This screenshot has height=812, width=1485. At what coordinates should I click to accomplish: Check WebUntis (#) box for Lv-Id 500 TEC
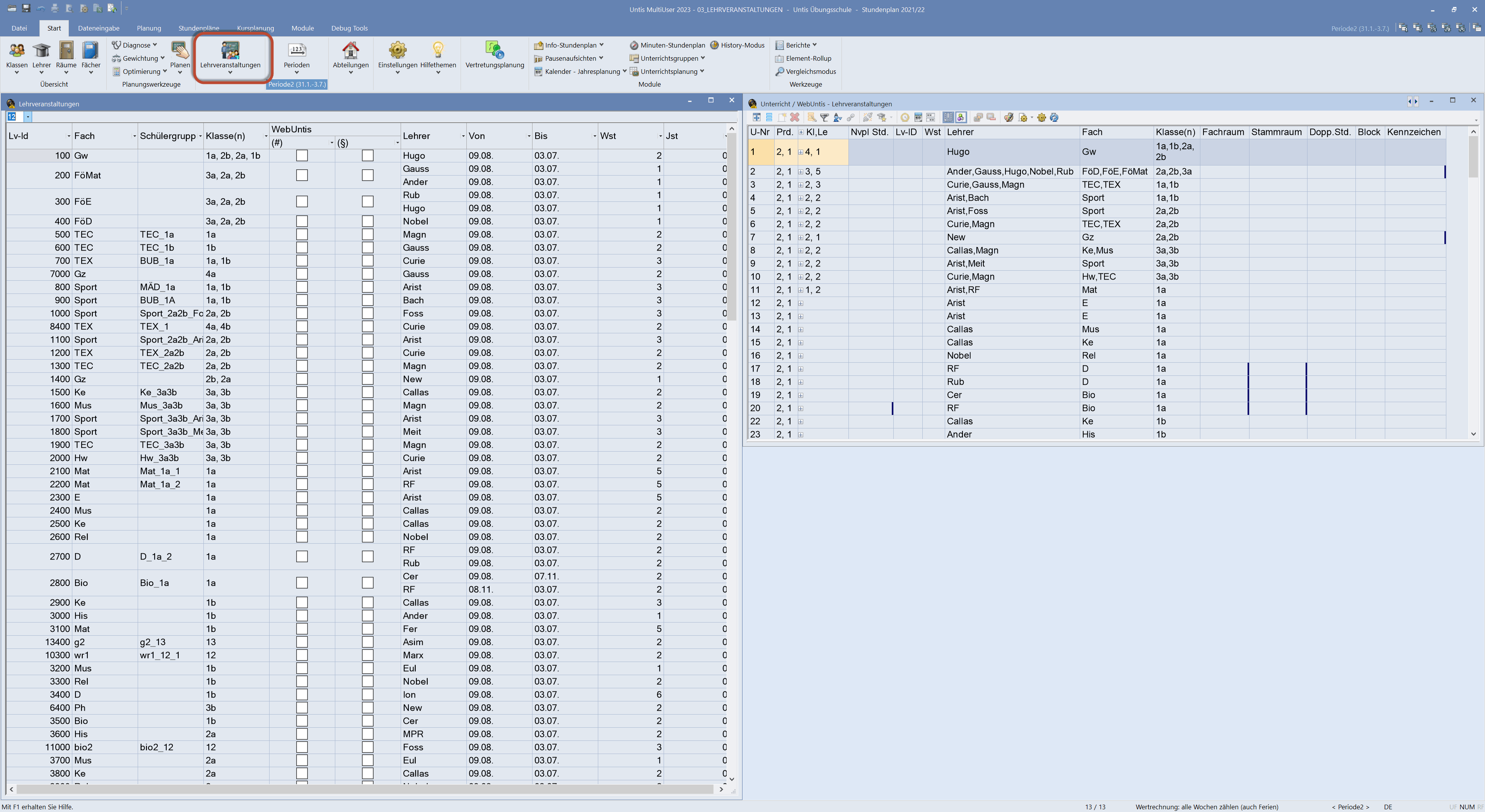302,235
